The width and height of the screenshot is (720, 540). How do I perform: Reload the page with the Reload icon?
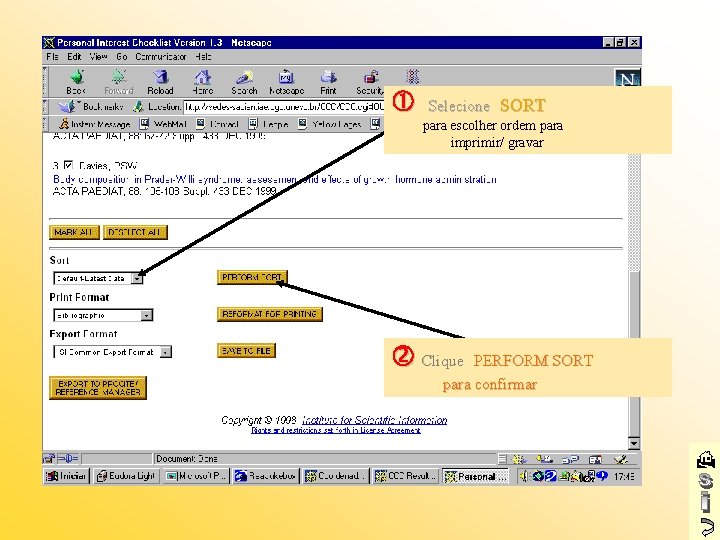(160, 82)
